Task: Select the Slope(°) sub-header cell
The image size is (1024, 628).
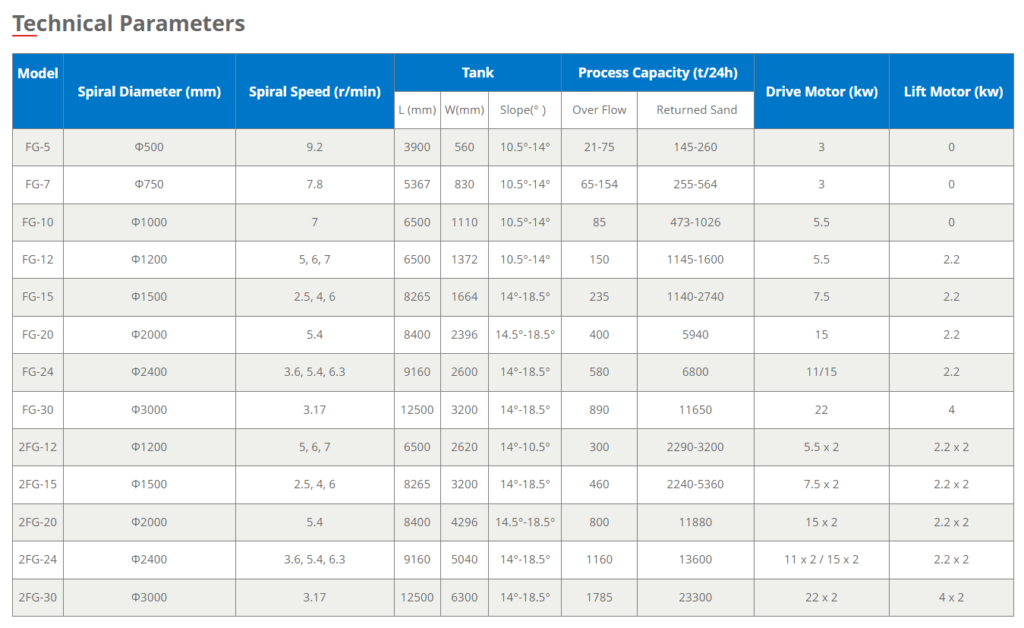Action: coord(524,110)
